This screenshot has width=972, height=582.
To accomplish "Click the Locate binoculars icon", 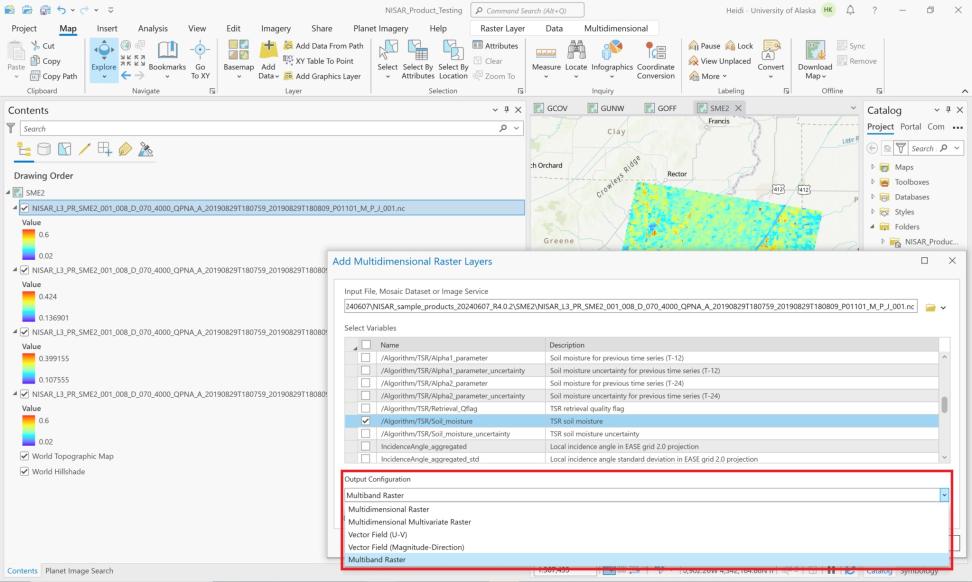I will pos(576,50).
